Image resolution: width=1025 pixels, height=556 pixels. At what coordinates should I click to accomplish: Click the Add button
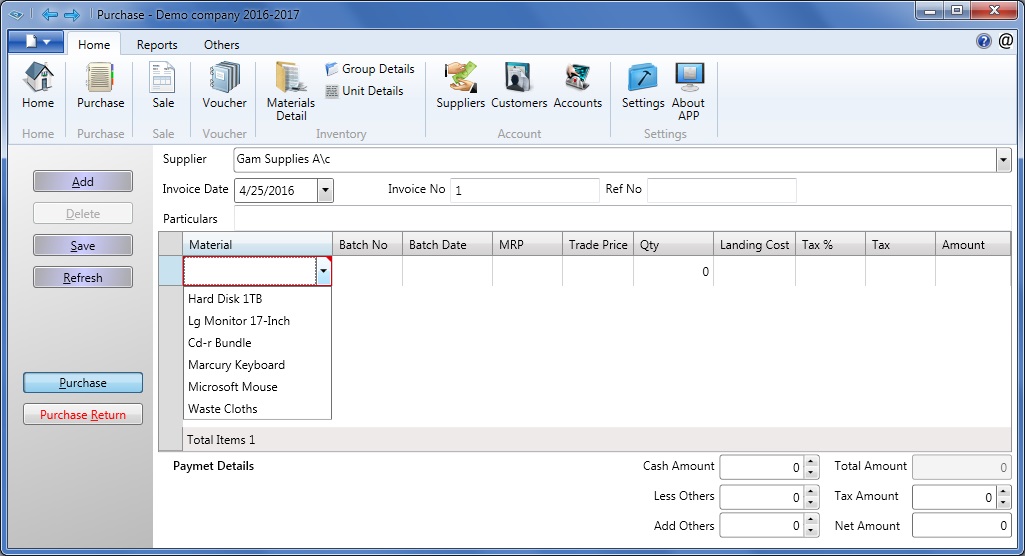coord(83,182)
